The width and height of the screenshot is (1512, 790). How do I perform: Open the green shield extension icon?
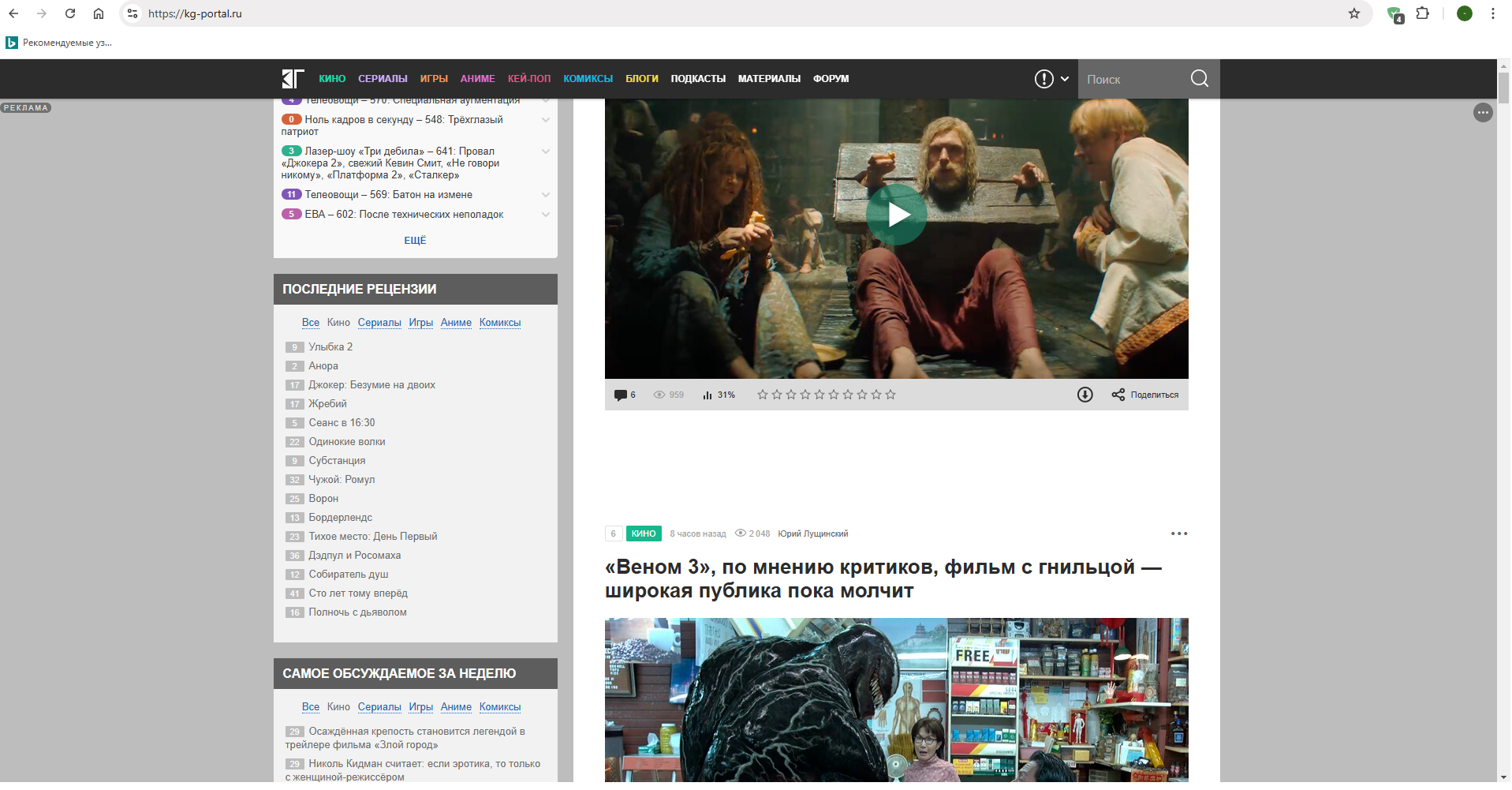click(x=1395, y=14)
